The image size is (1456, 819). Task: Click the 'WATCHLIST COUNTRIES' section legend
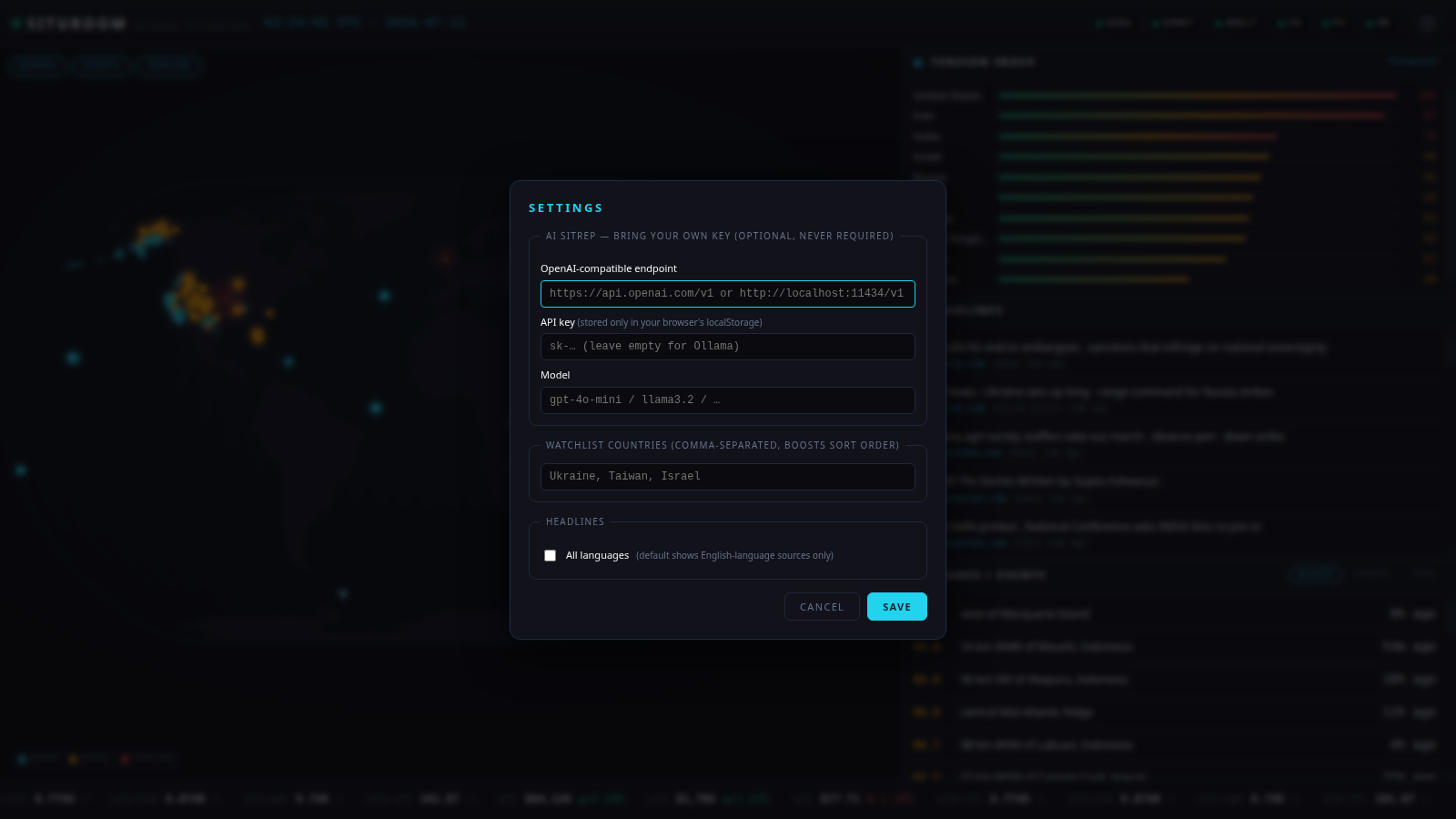coord(723,445)
